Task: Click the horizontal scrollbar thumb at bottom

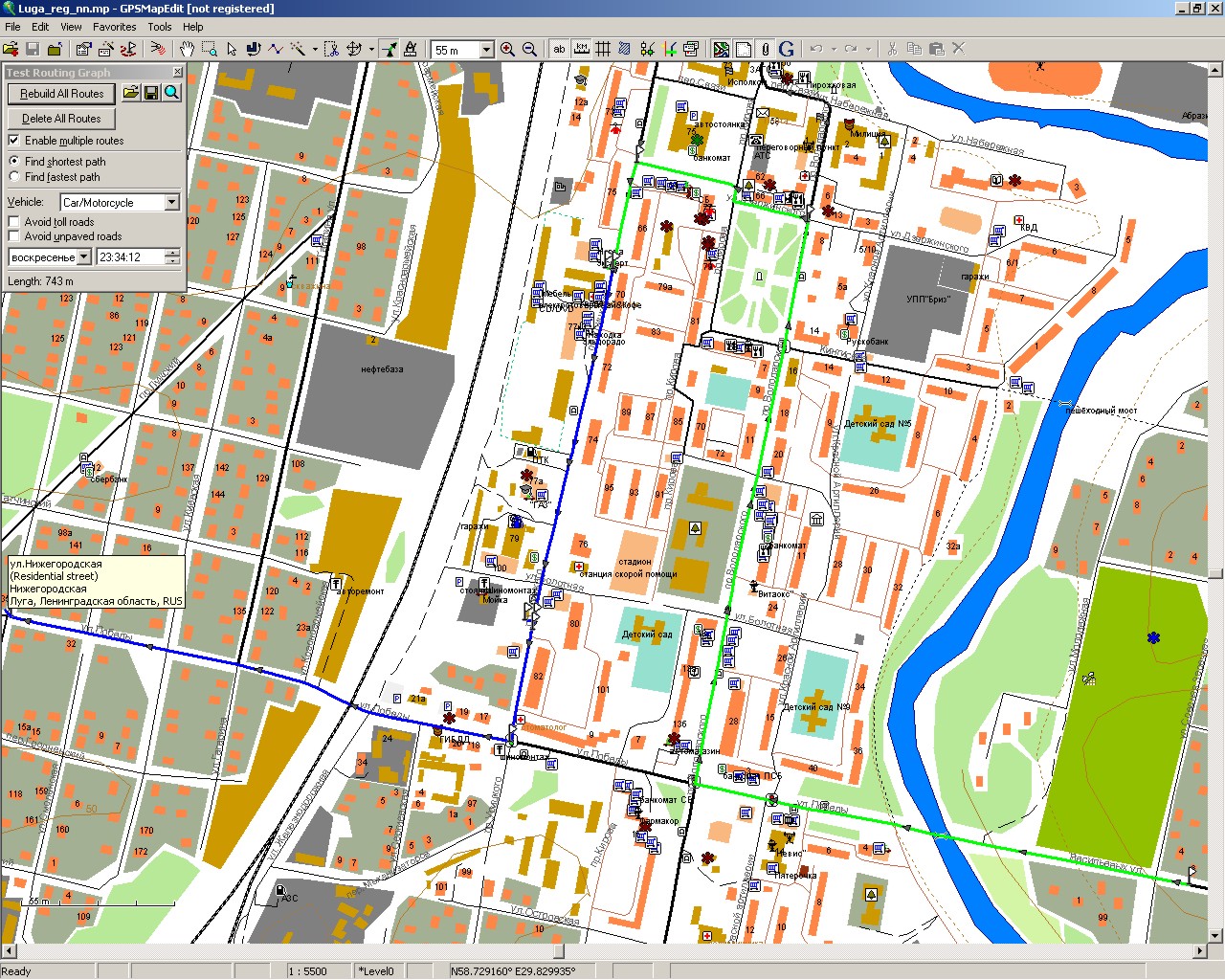Action: click(558, 951)
